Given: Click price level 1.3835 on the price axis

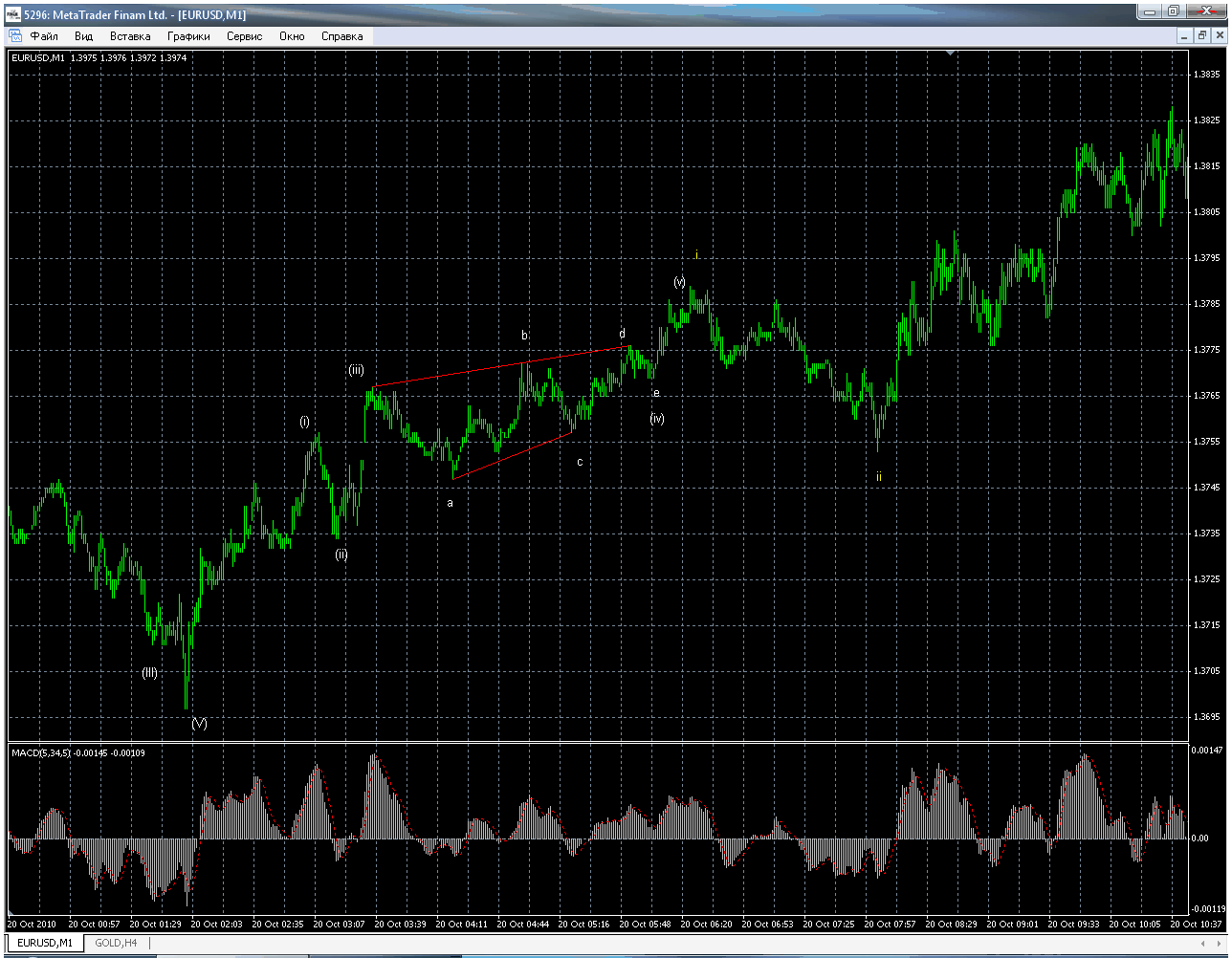Looking at the screenshot, I should click(1208, 75).
